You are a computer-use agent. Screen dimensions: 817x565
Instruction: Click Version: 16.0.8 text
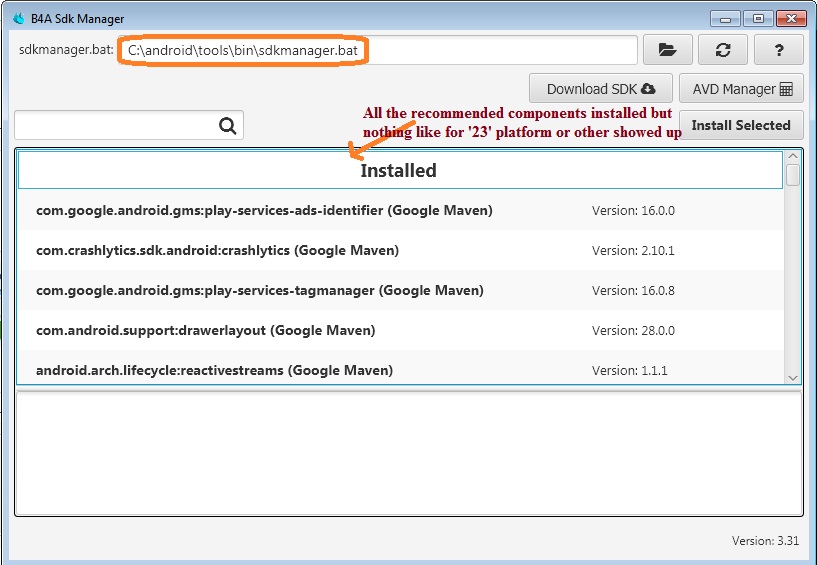click(633, 291)
